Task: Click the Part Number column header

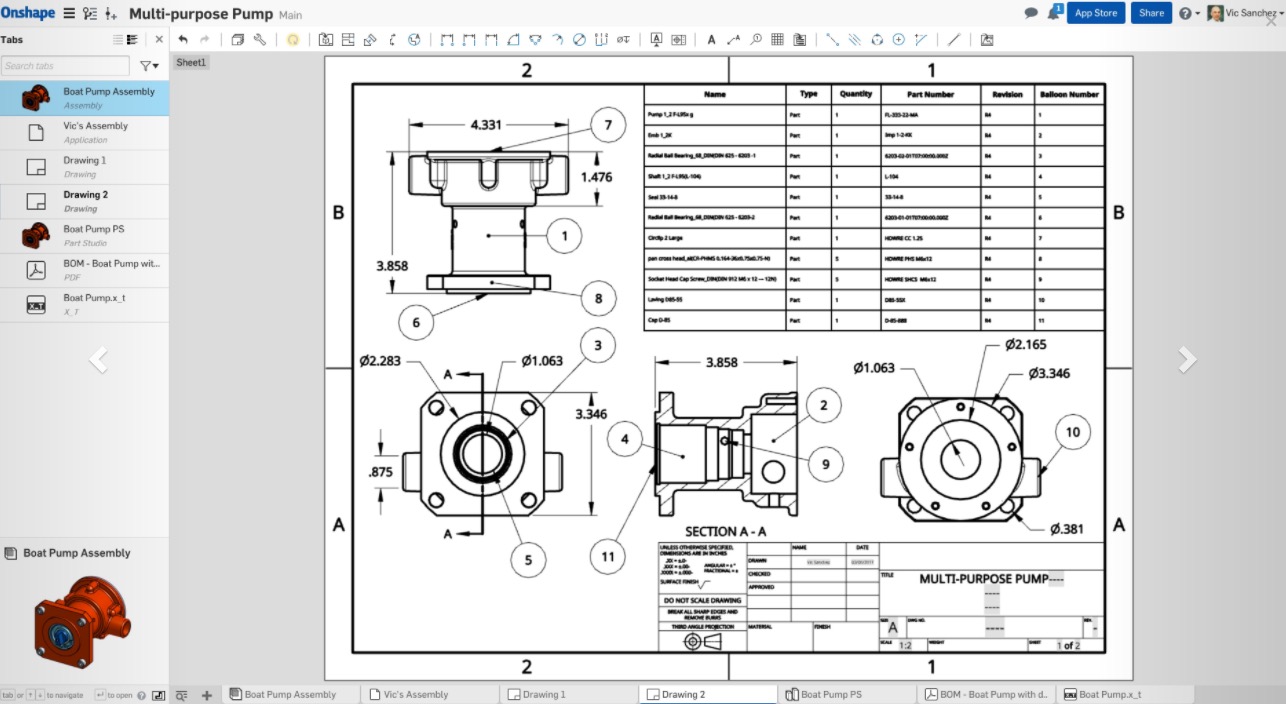Action: click(x=930, y=94)
